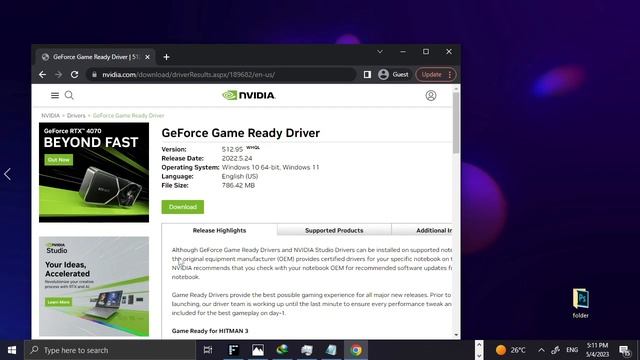640x360 pixels.
Task: Click the address bar URL
Action: (188, 75)
